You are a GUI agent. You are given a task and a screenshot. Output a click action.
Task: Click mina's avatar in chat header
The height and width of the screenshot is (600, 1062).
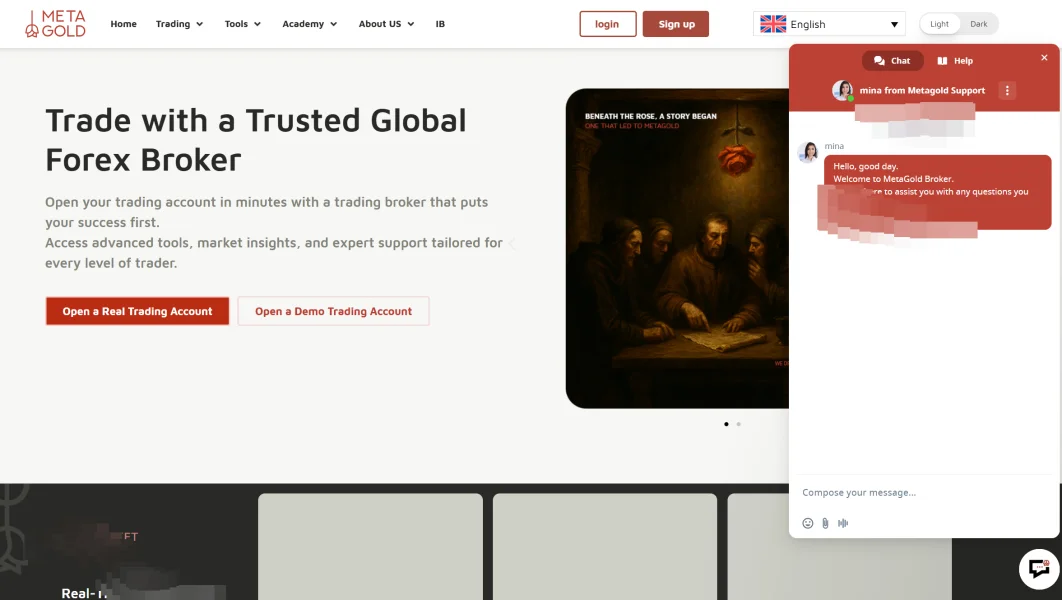[x=843, y=90]
